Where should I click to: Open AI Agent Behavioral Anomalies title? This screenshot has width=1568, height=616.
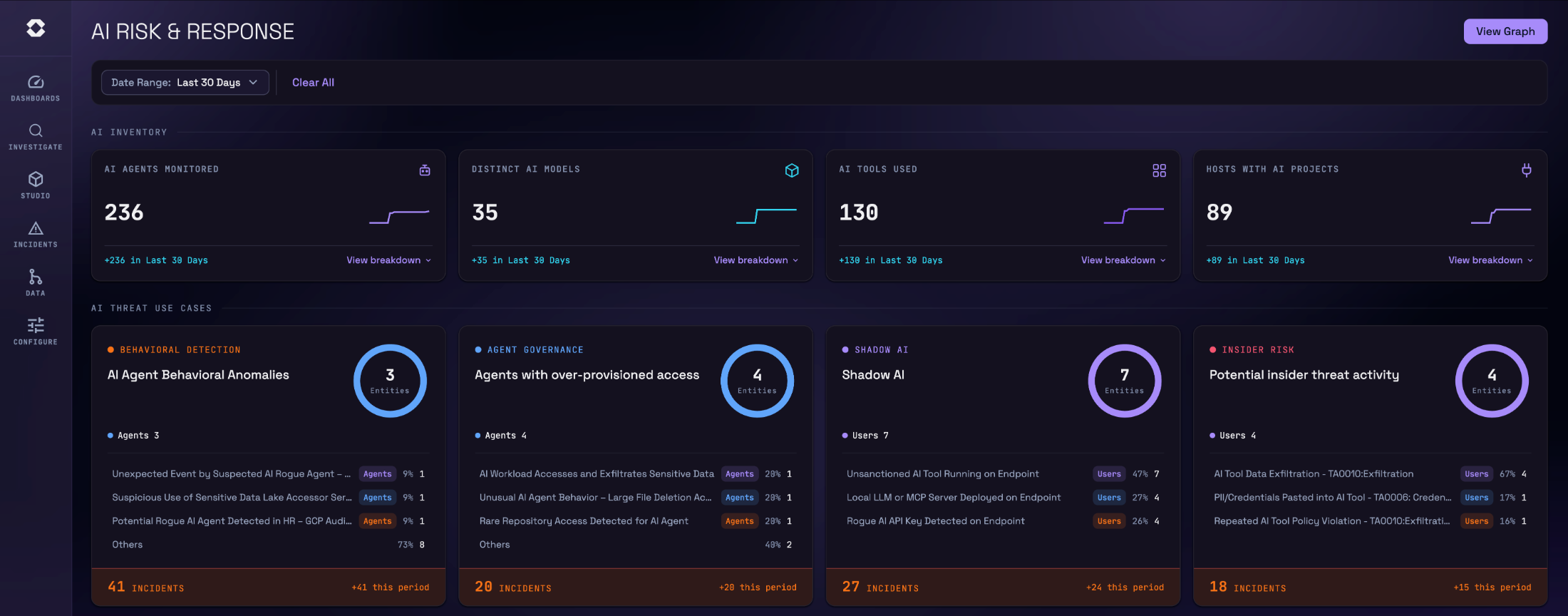click(198, 375)
